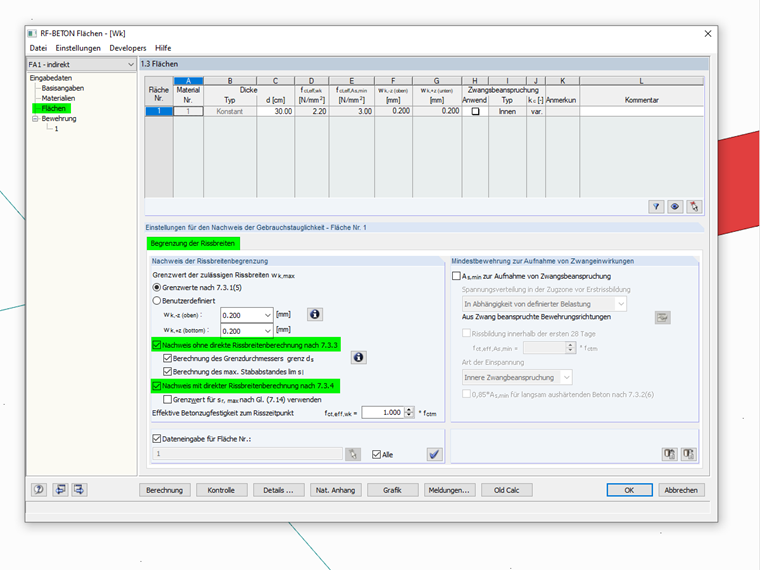The width and height of the screenshot is (760, 570).
Task: Toggle Nachweis mit direkter Rissbreitenberechnung checkbox
Action: (157, 386)
